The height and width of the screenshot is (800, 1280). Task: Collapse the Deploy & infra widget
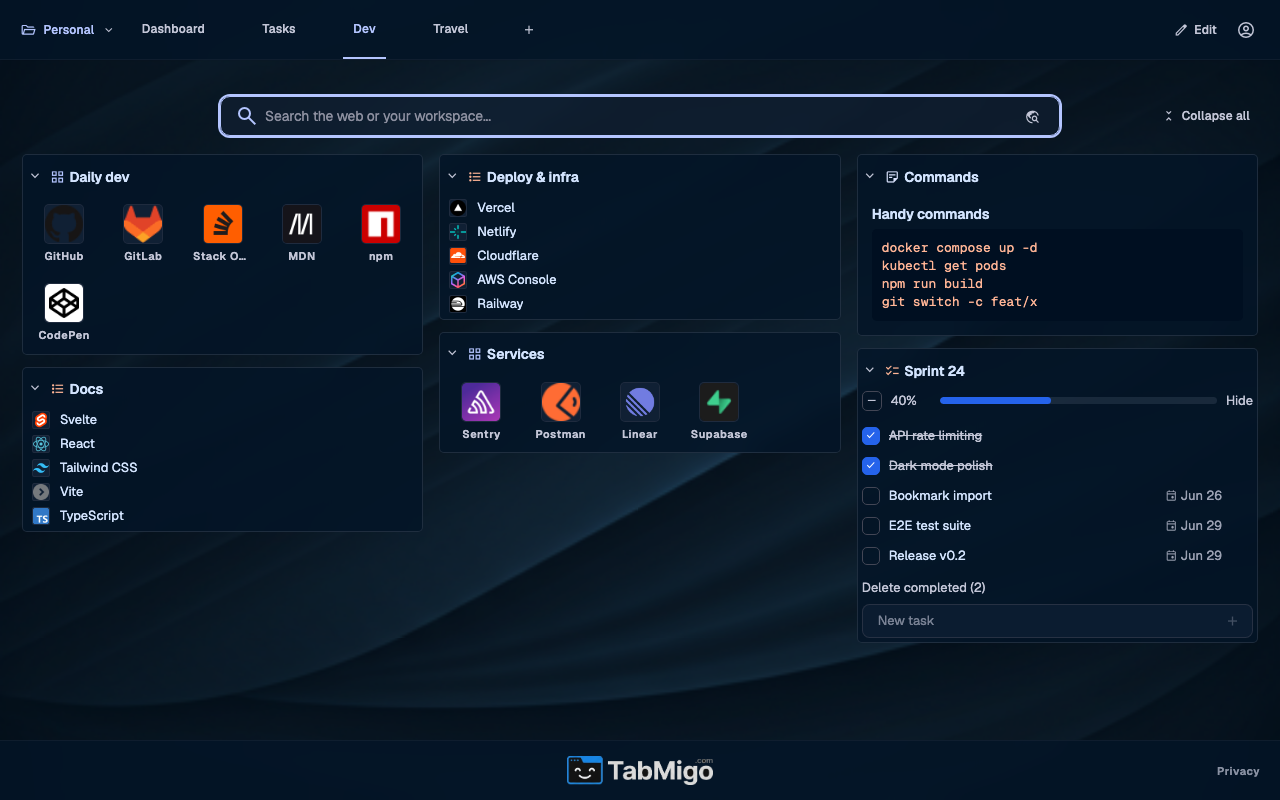coord(452,177)
